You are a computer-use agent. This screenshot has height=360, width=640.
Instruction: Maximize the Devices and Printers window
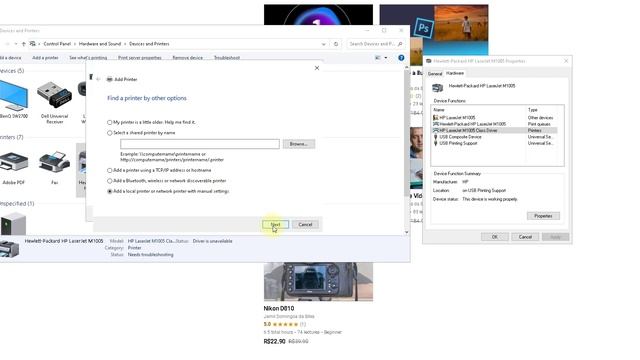(x=384, y=31)
